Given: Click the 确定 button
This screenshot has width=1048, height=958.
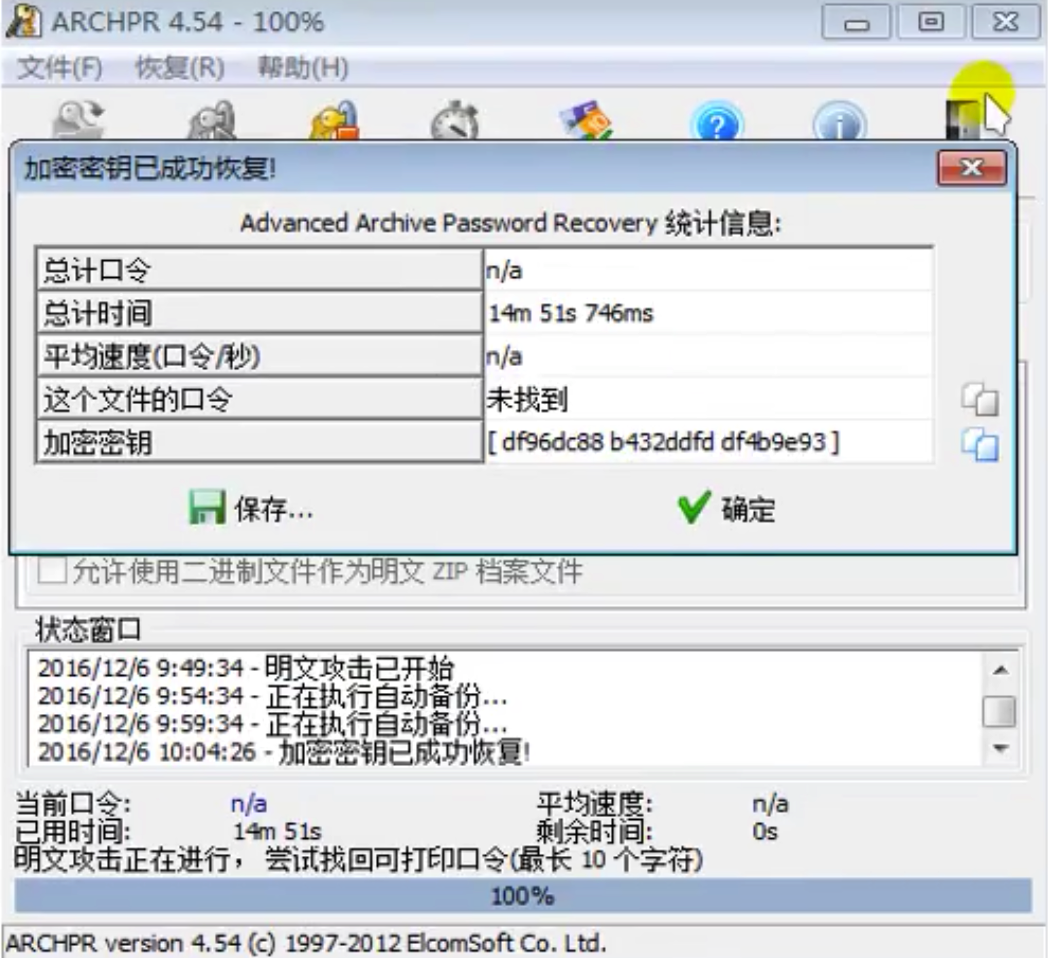Looking at the screenshot, I should point(726,509).
